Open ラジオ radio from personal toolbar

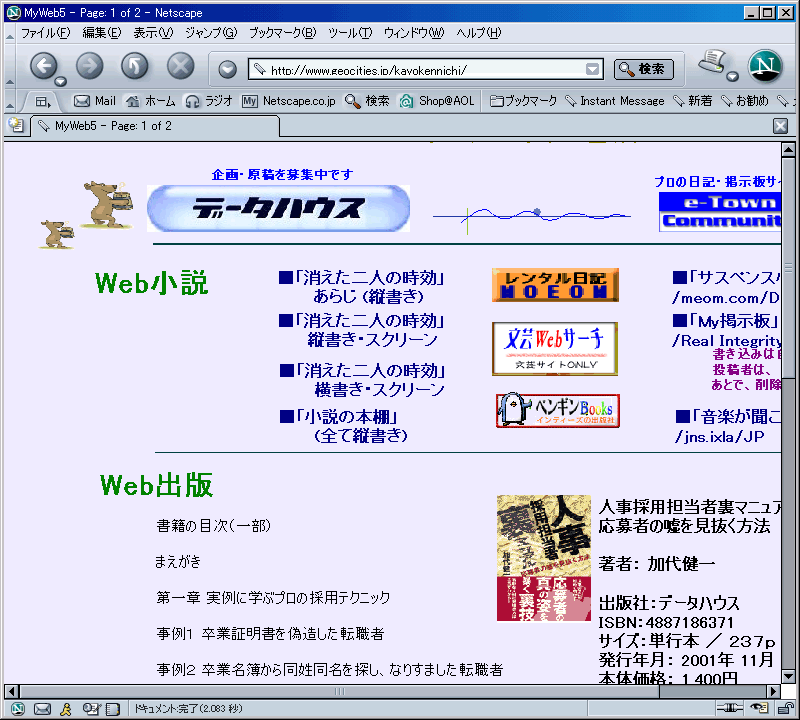click(209, 101)
